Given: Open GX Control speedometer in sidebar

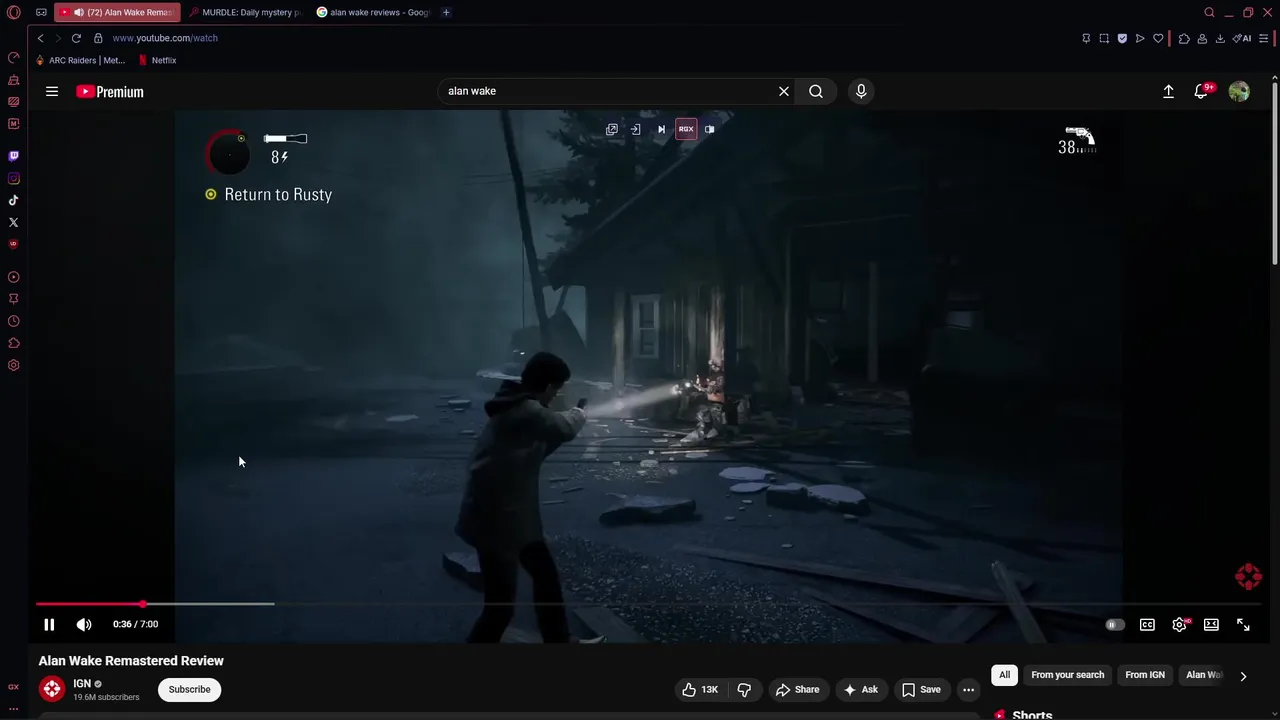Looking at the screenshot, I should click(x=13, y=57).
